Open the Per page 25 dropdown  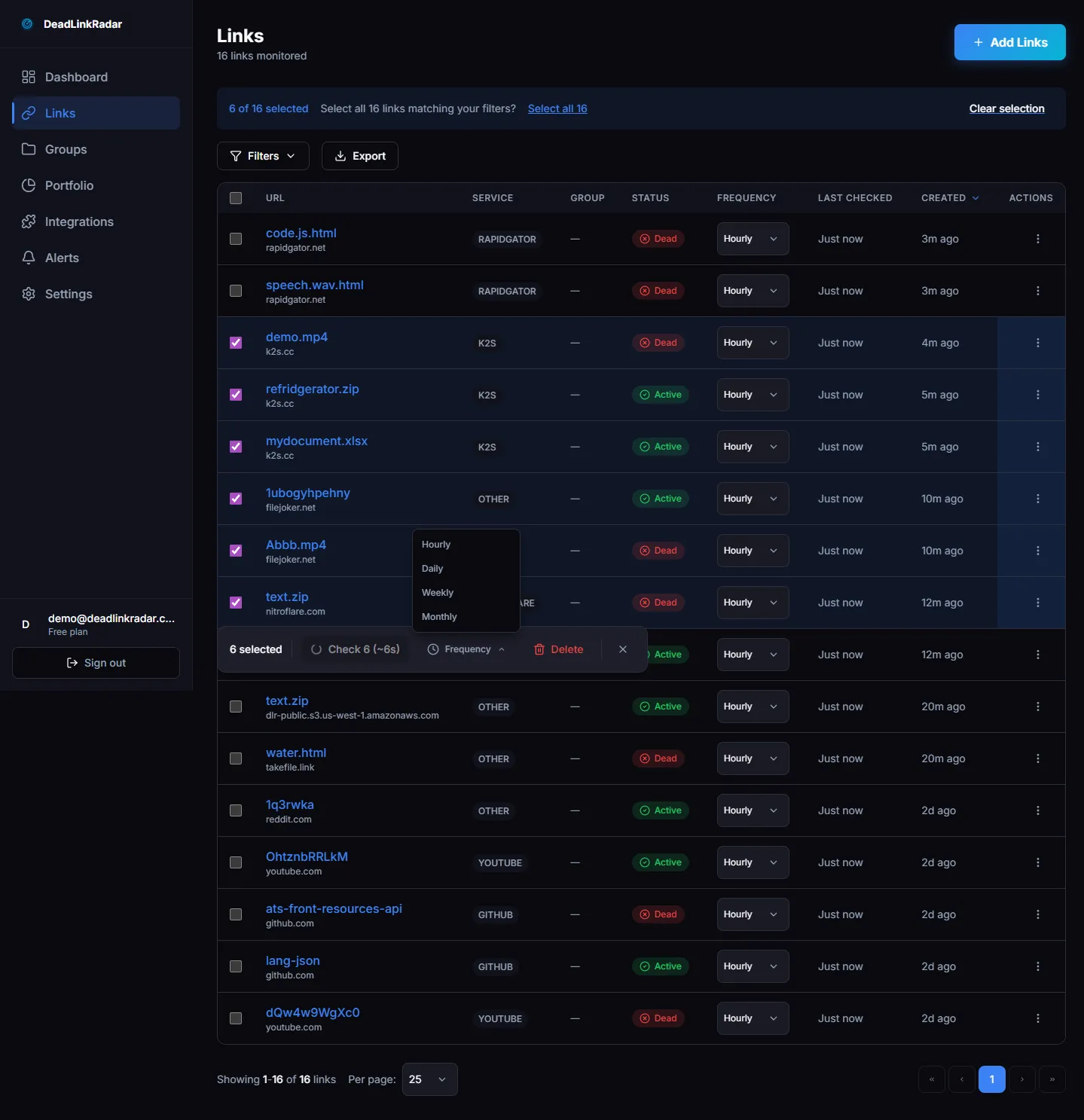(429, 1079)
